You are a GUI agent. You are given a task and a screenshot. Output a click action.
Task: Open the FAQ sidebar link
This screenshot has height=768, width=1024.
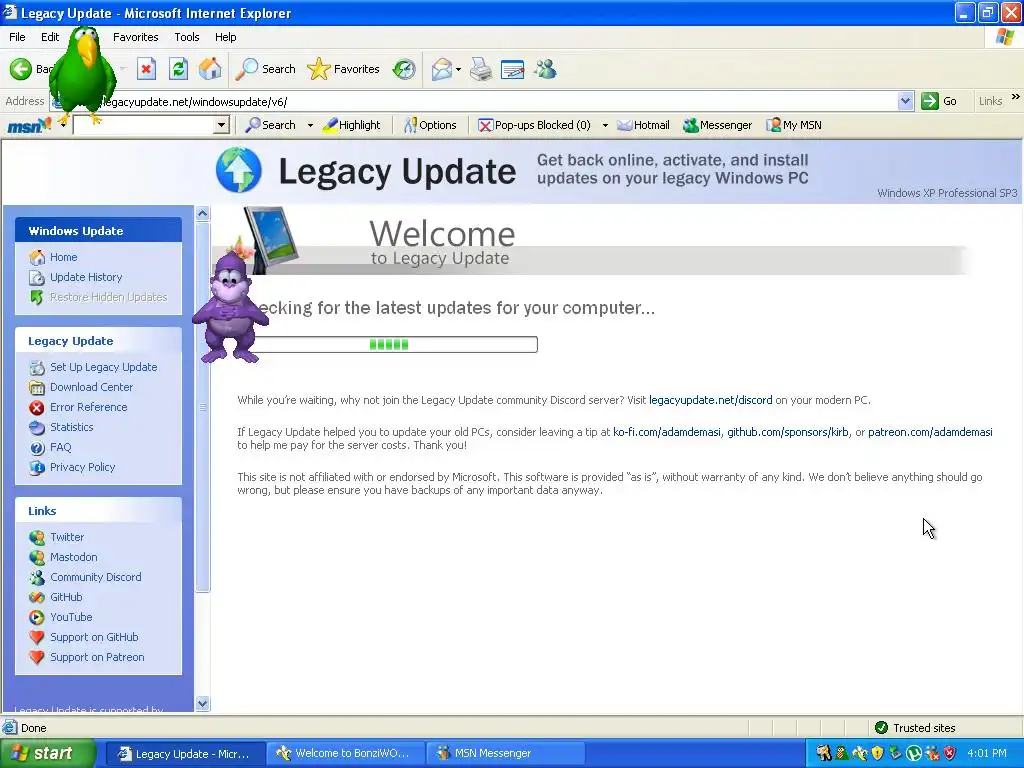tap(61, 447)
